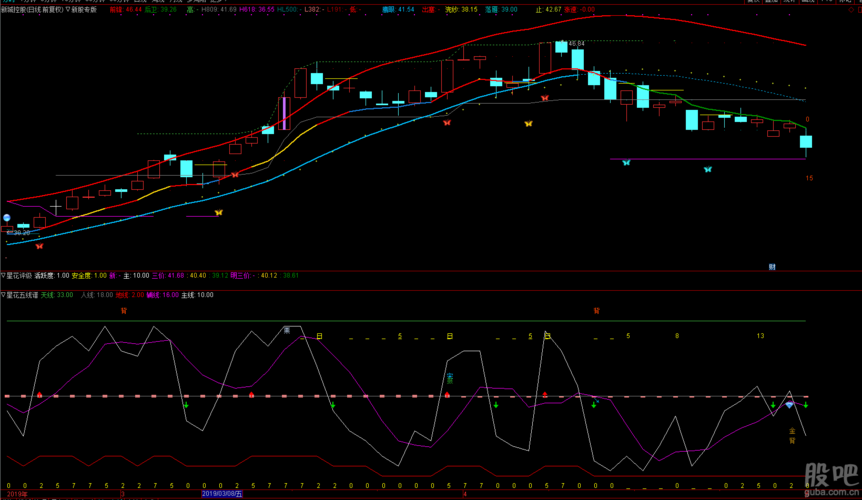Click the 后卫 39.26 value in the header
Image resolution: width=862 pixels, height=500 pixels.
click(x=161, y=9)
